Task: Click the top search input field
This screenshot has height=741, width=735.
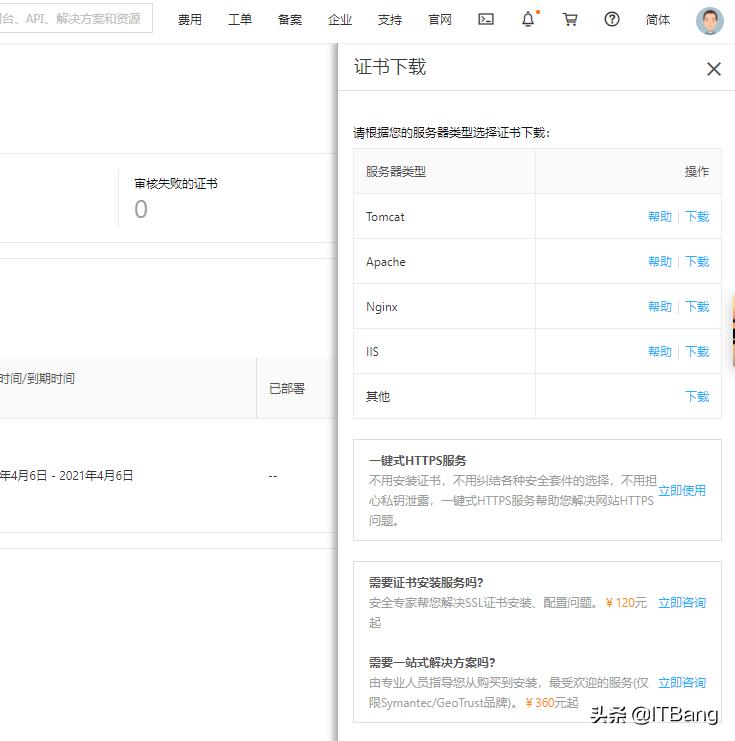Action: [x=76, y=18]
